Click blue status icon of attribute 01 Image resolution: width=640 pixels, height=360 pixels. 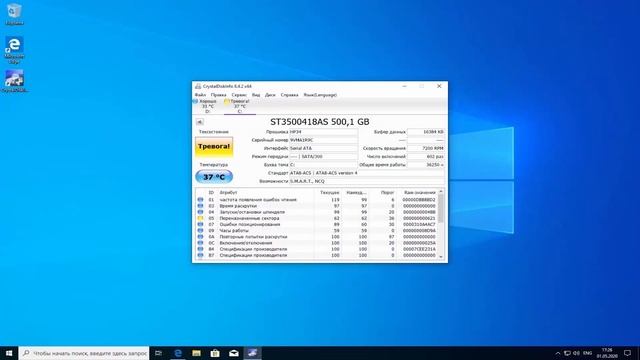pyautogui.click(x=200, y=200)
